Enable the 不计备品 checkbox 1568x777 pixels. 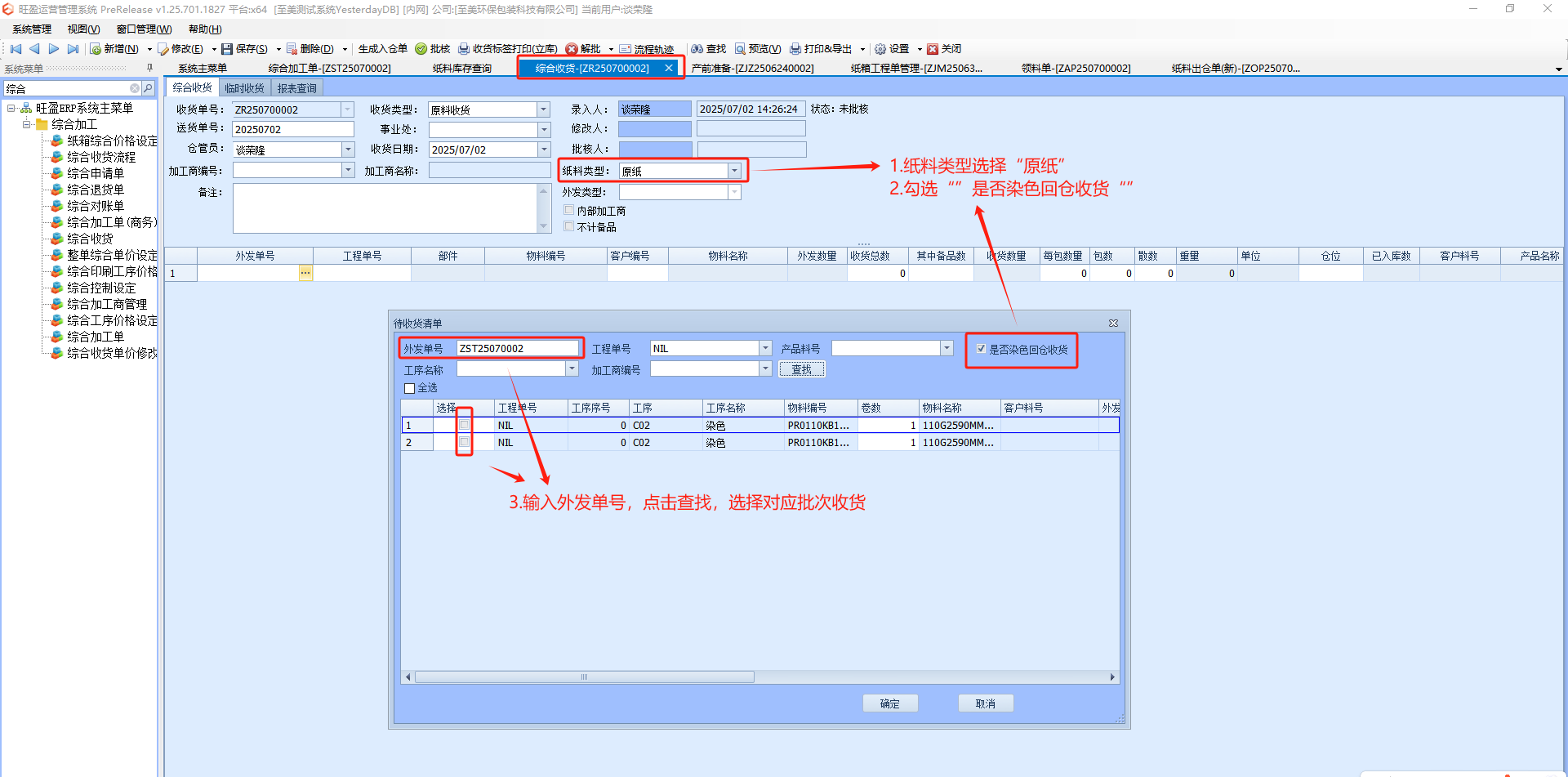click(569, 226)
